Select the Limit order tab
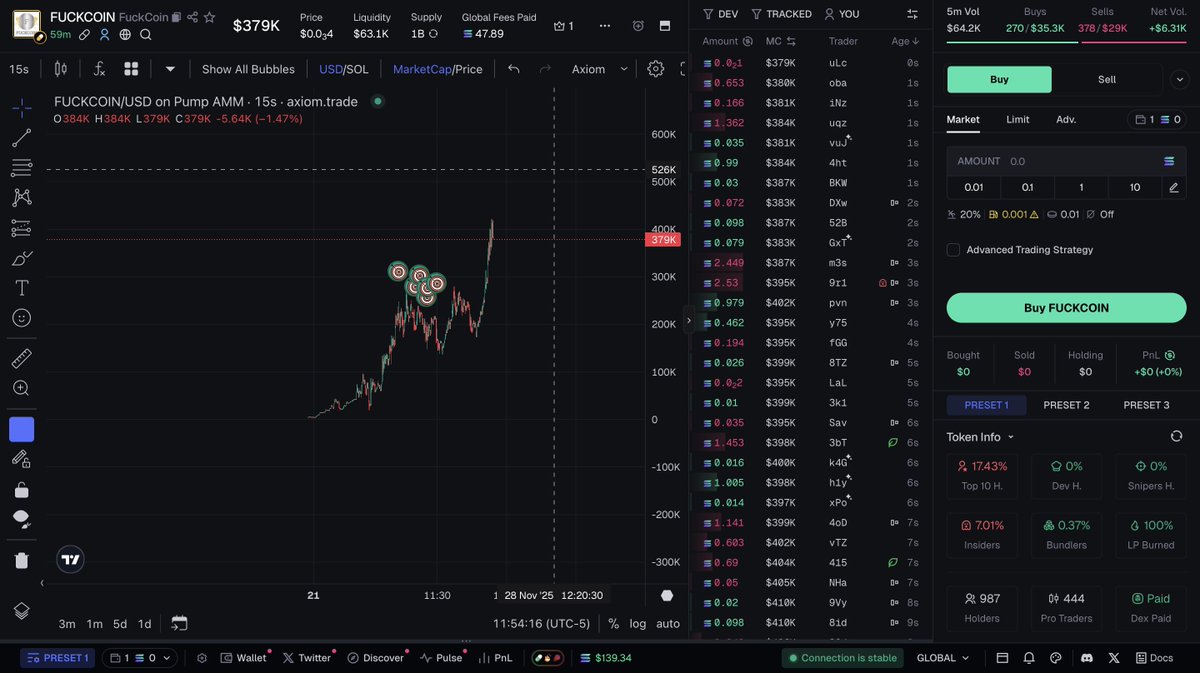Screen dimensions: 1200x673 [1017, 119]
